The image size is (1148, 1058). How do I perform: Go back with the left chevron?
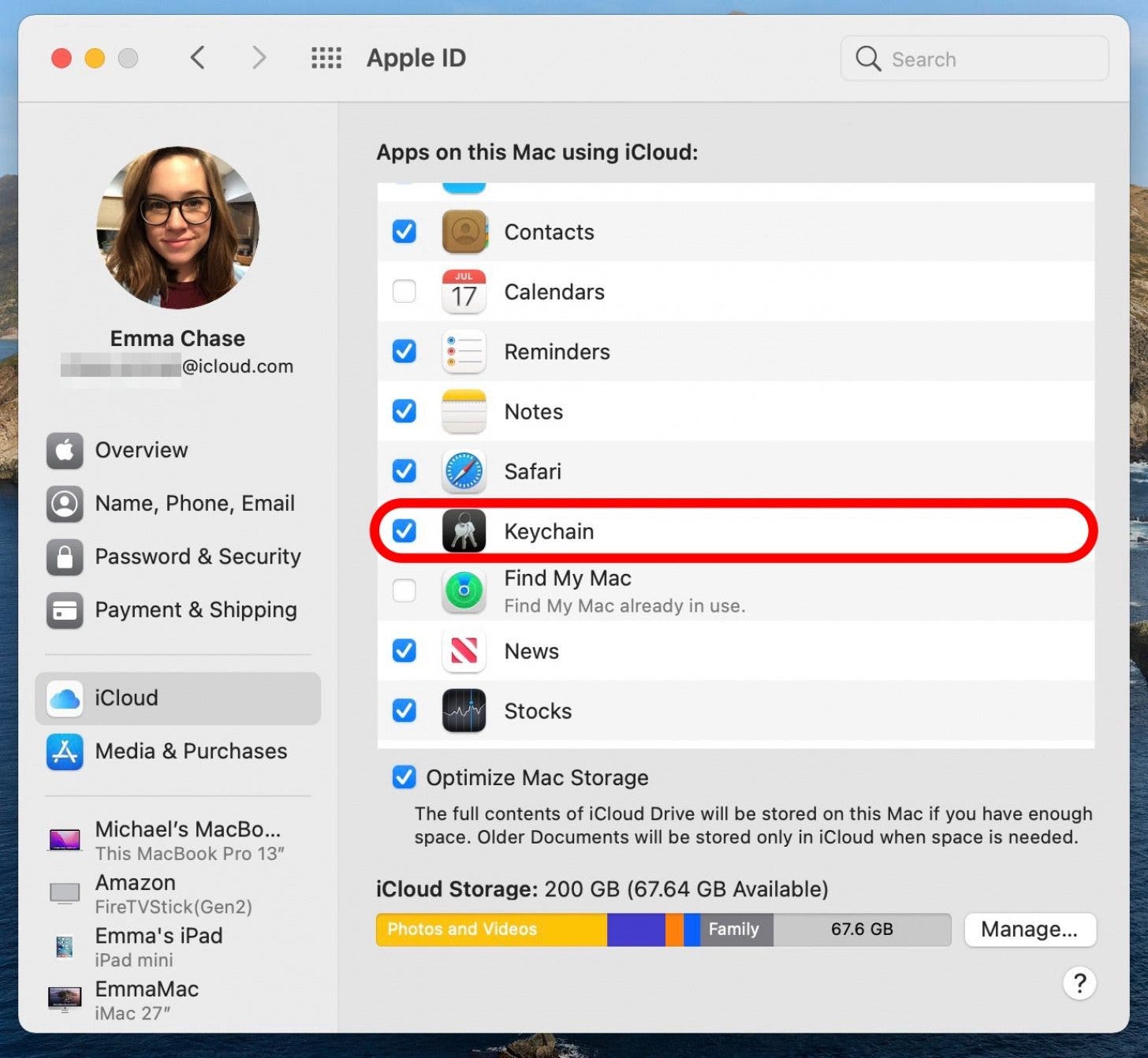[198, 58]
